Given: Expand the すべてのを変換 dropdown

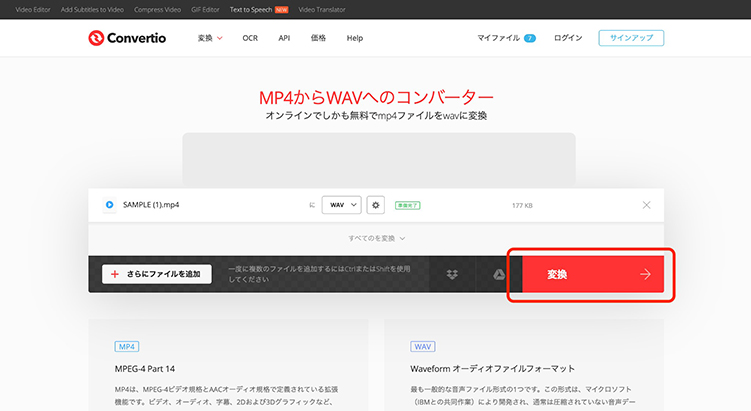Looking at the screenshot, I should coord(376,238).
